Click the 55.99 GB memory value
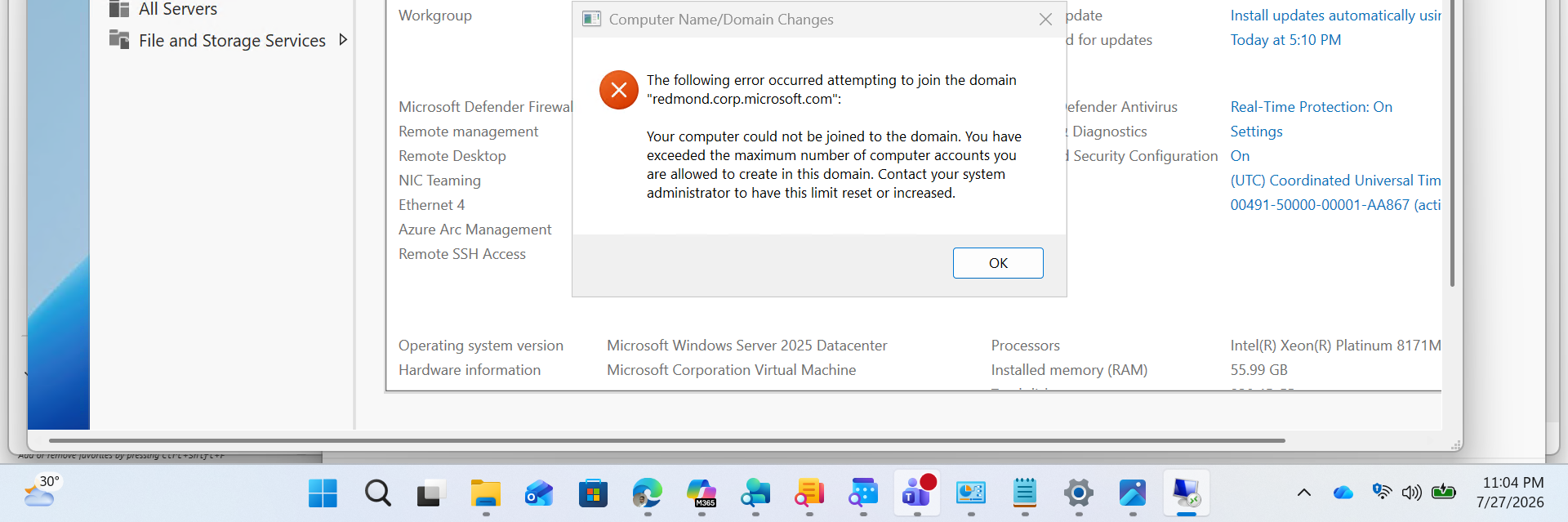This screenshot has width=1568, height=522. point(1258,370)
